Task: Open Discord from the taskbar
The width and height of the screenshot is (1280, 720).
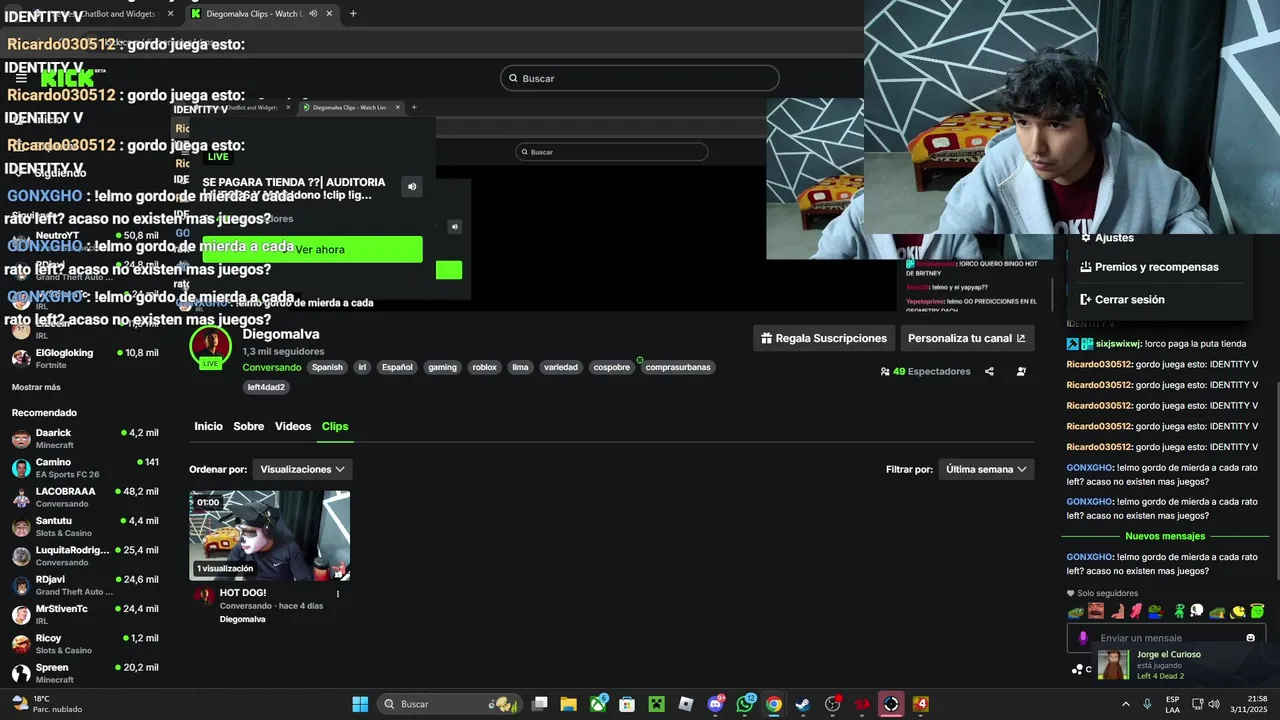Action: 715,704
